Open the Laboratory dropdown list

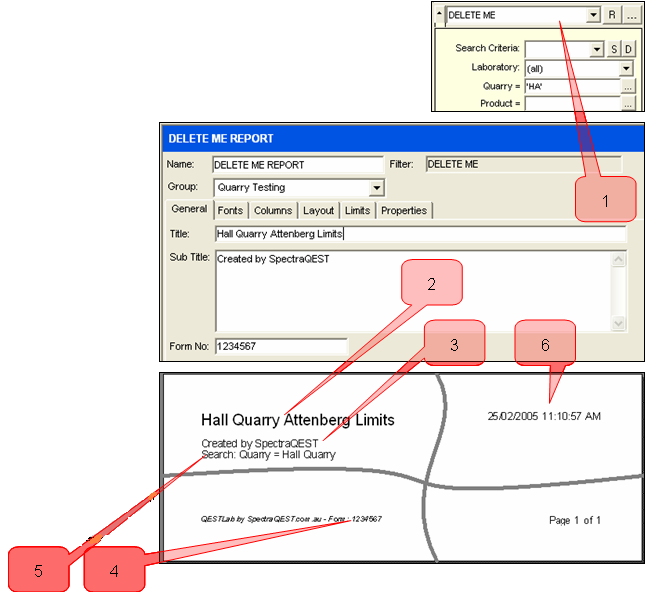pos(626,68)
